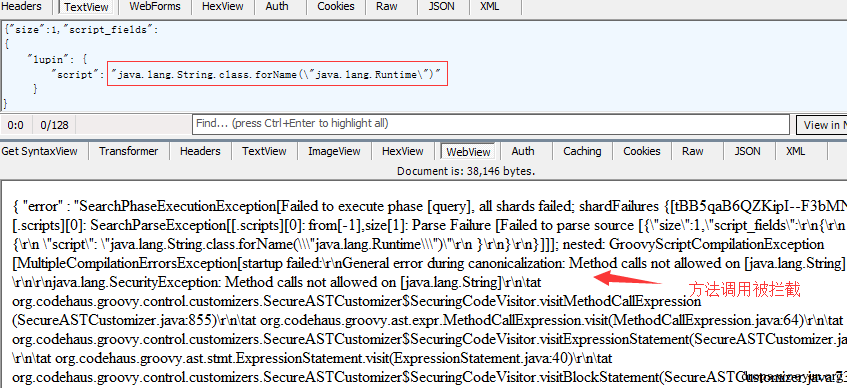This screenshot has width=847, height=388.
Task: Select the response TextView tab
Action: [x=264, y=151]
